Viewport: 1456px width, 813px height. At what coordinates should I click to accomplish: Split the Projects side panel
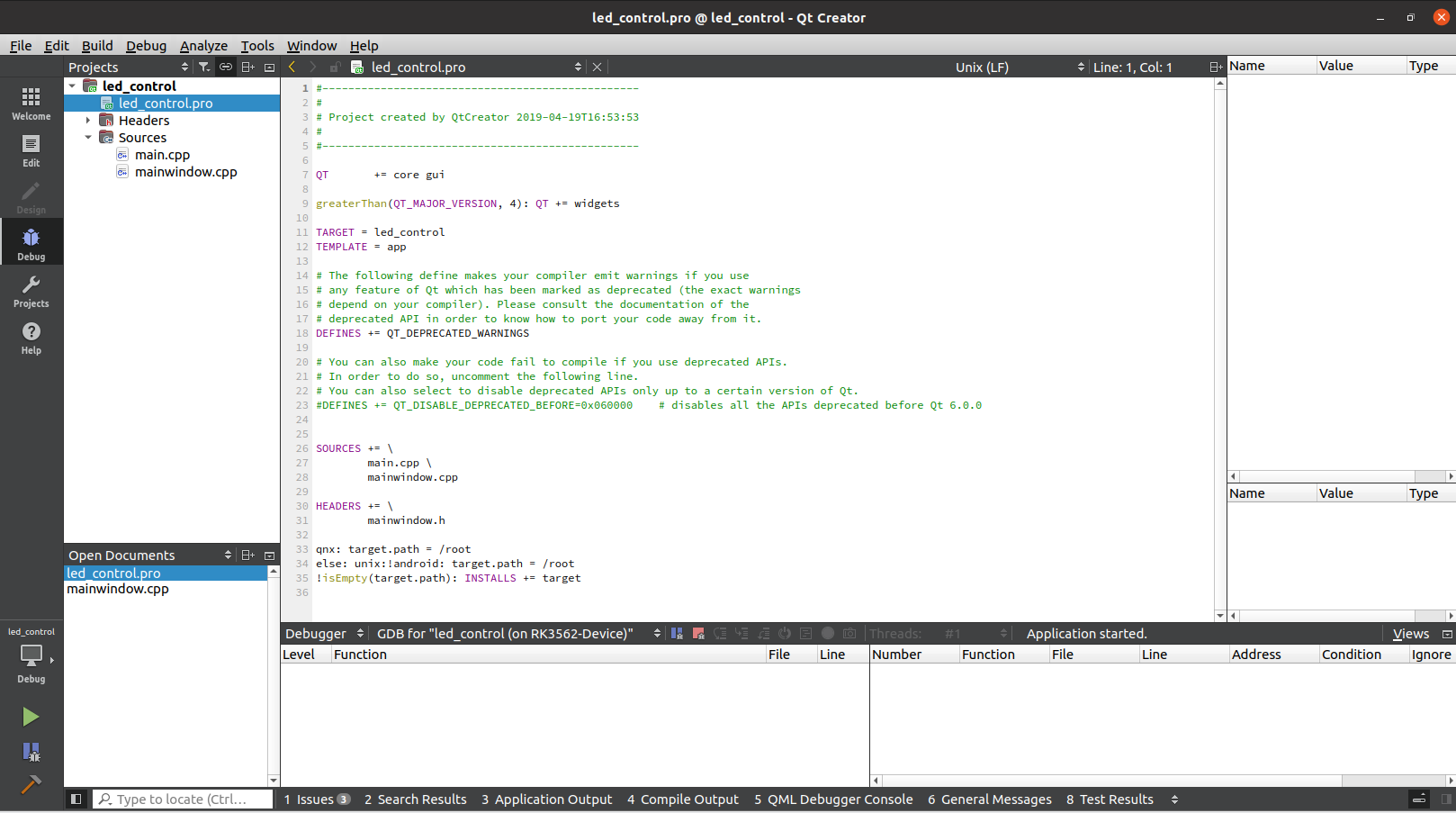pos(248,67)
